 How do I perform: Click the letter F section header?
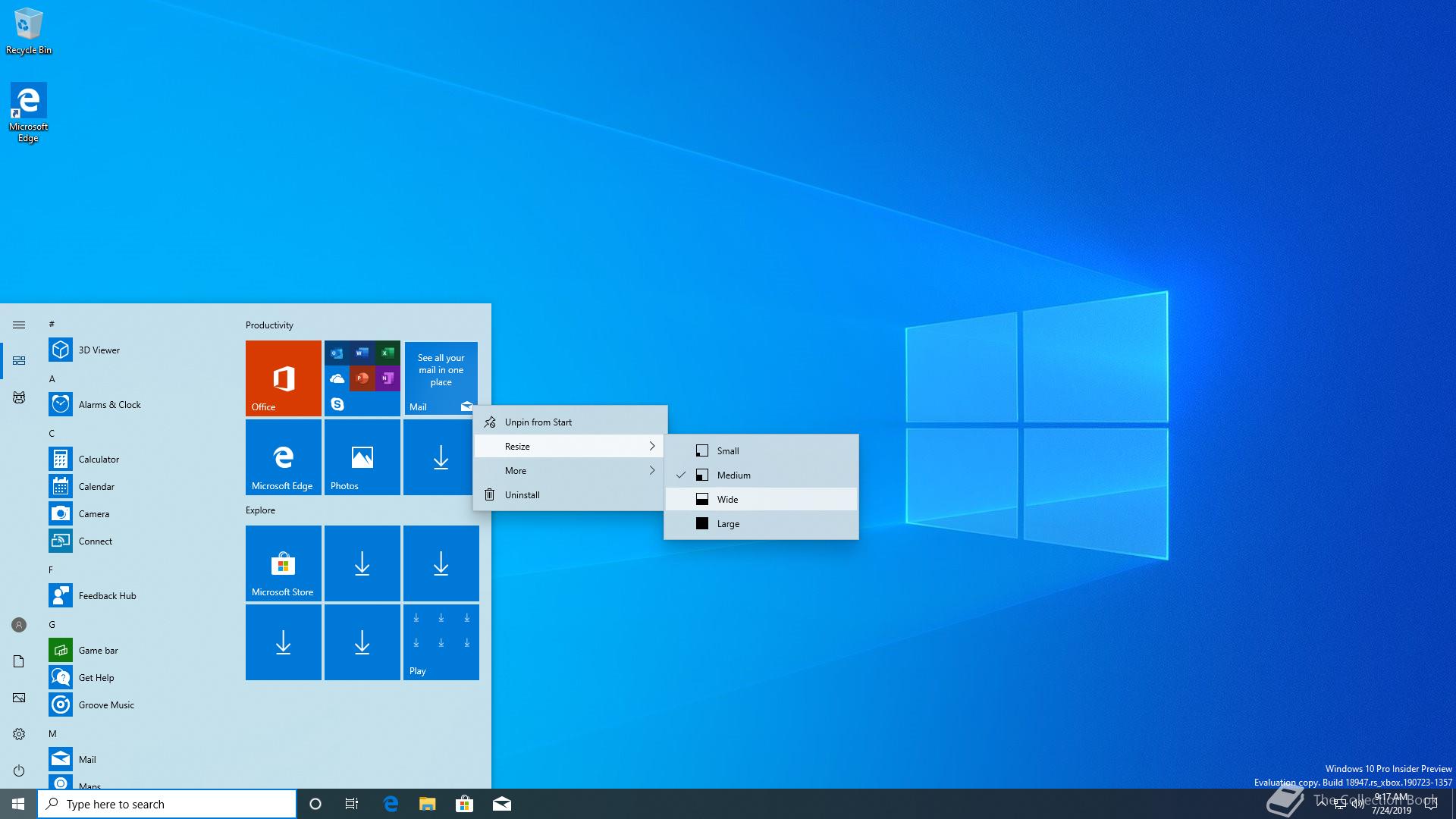52,570
